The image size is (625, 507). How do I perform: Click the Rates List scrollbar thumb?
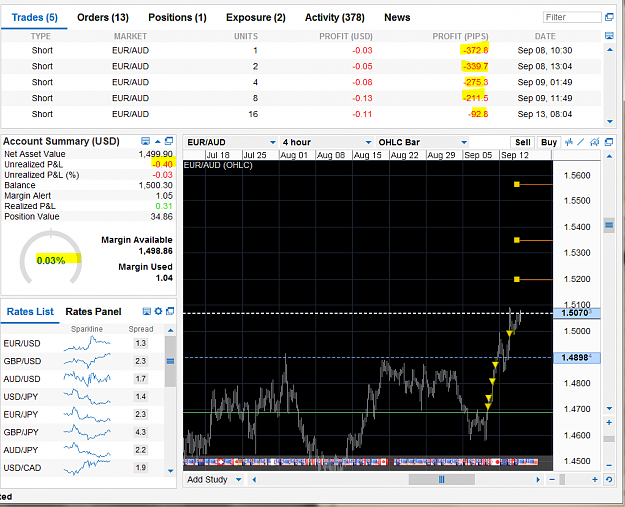point(171,362)
